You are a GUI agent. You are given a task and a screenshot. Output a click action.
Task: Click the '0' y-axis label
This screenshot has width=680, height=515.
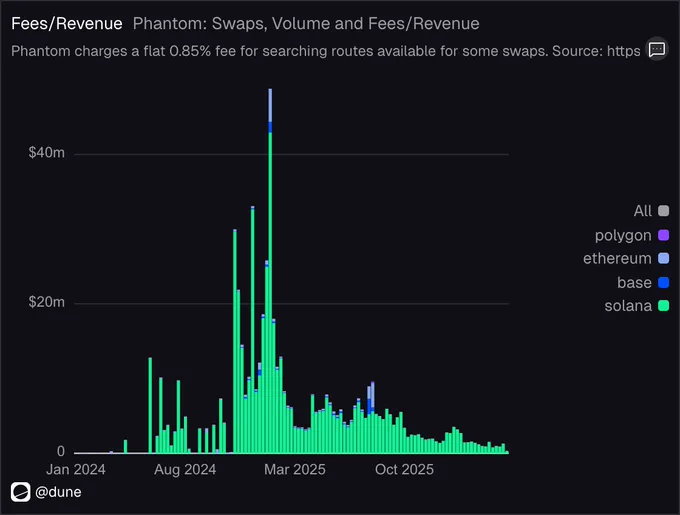tap(61, 451)
